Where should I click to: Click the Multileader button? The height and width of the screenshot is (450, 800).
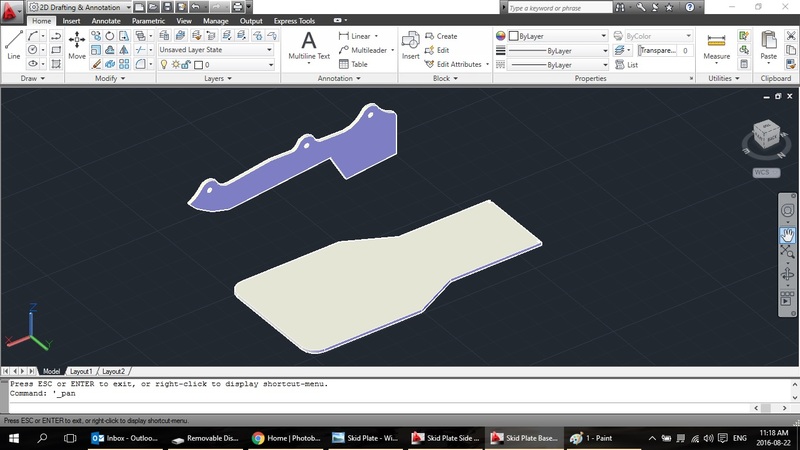coord(363,50)
